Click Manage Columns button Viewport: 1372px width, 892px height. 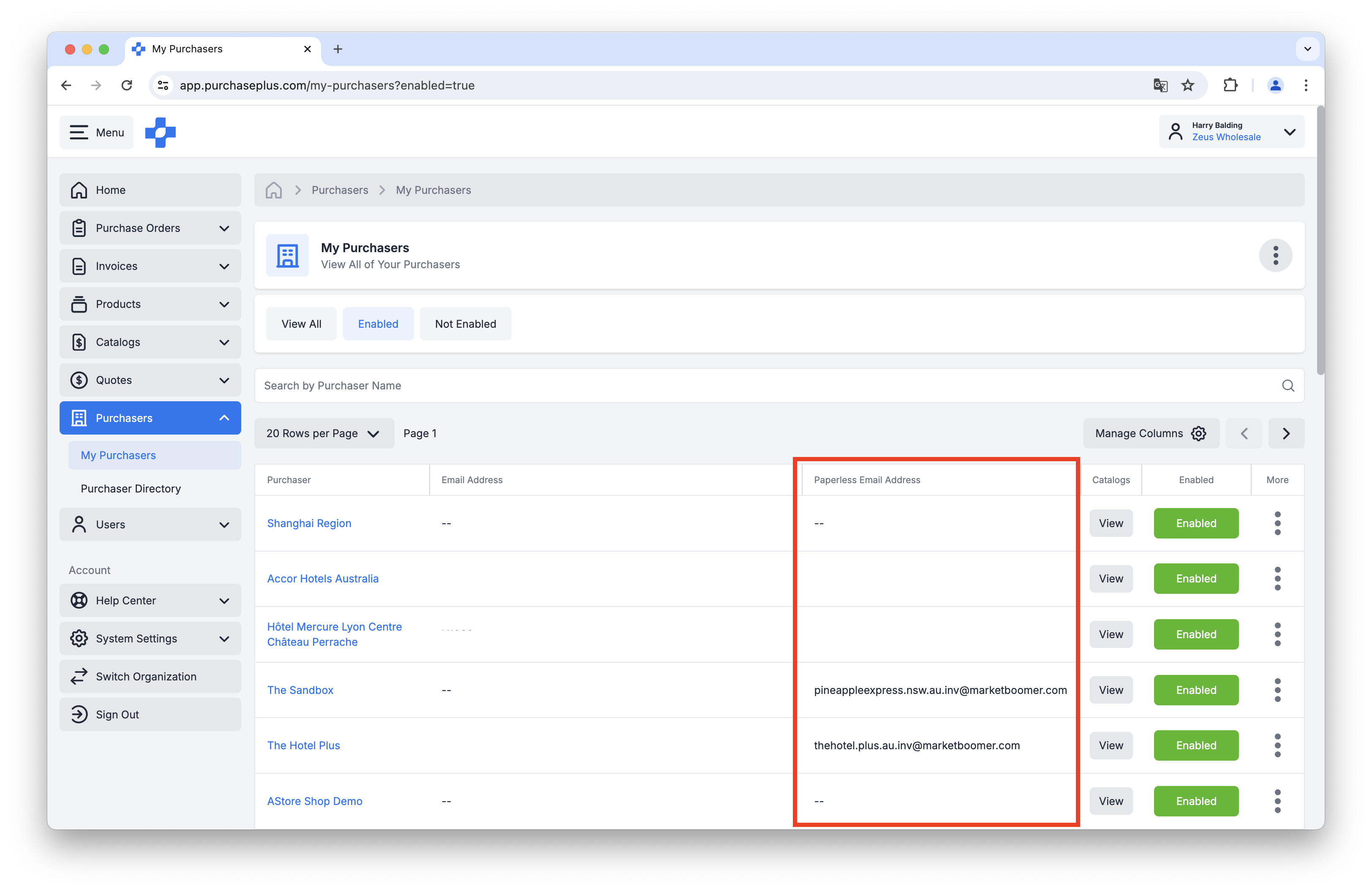click(x=1150, y=433)
